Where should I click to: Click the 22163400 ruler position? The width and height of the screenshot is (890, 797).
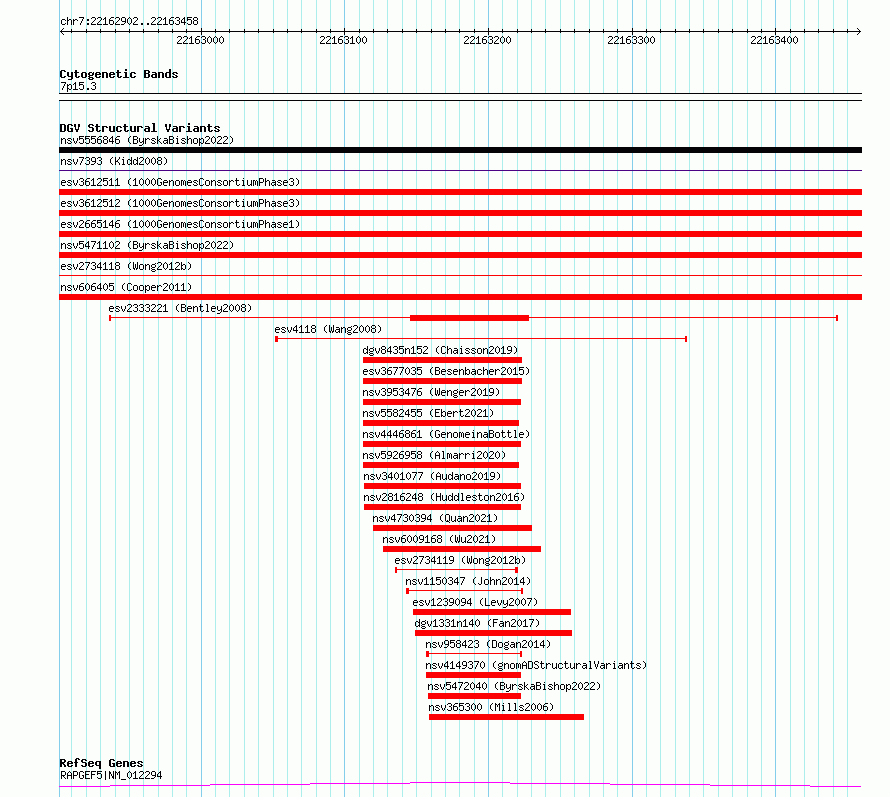[x=774, y=40]
